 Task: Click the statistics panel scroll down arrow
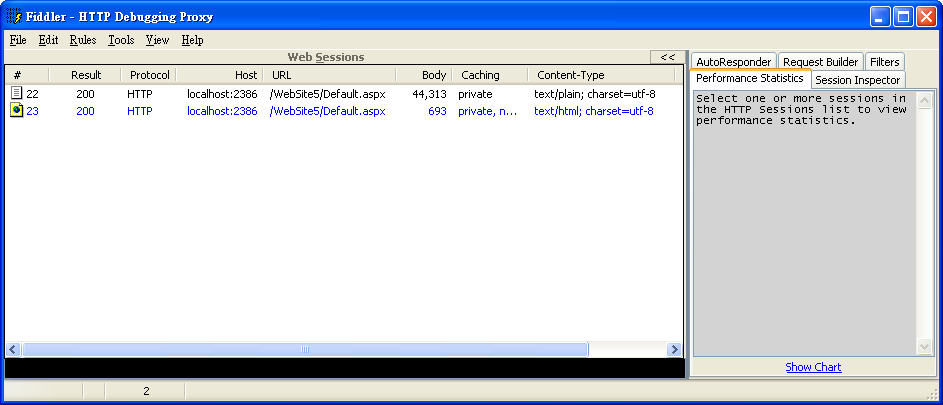click(924, 346)
